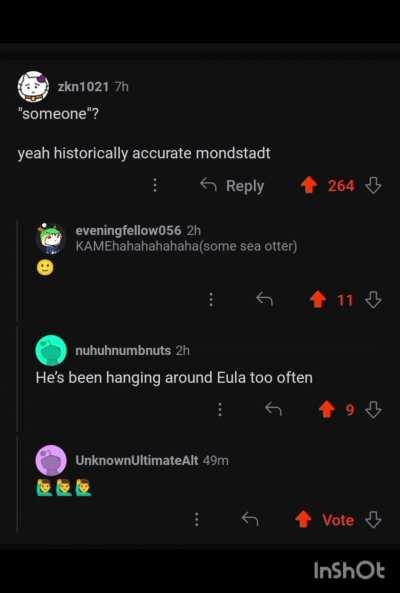Image resolution: width=400 pixels, height=593 pixels.
Task: Open nuhuhnumbnuts username link
Action: point(123,351)
